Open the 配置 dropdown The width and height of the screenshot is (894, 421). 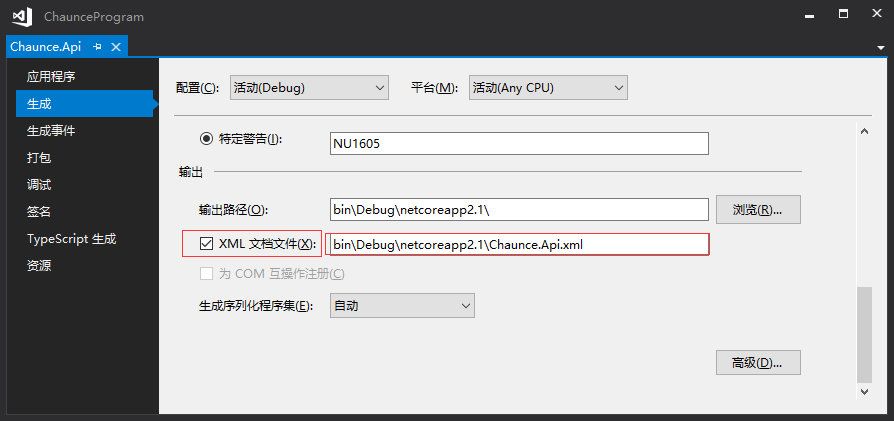click(x=309, y=88)
